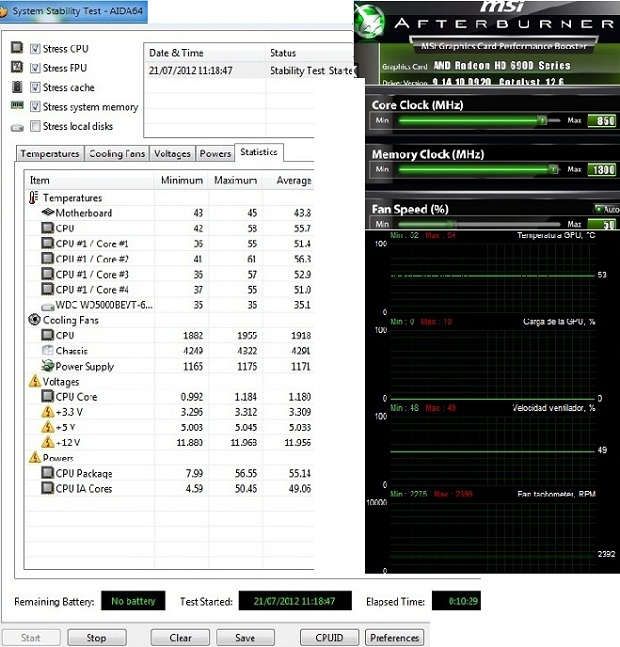Screen dimensions: 620x647
Task: Click the +3.3 V voltage icon
Action: click(x=48, y=411)
